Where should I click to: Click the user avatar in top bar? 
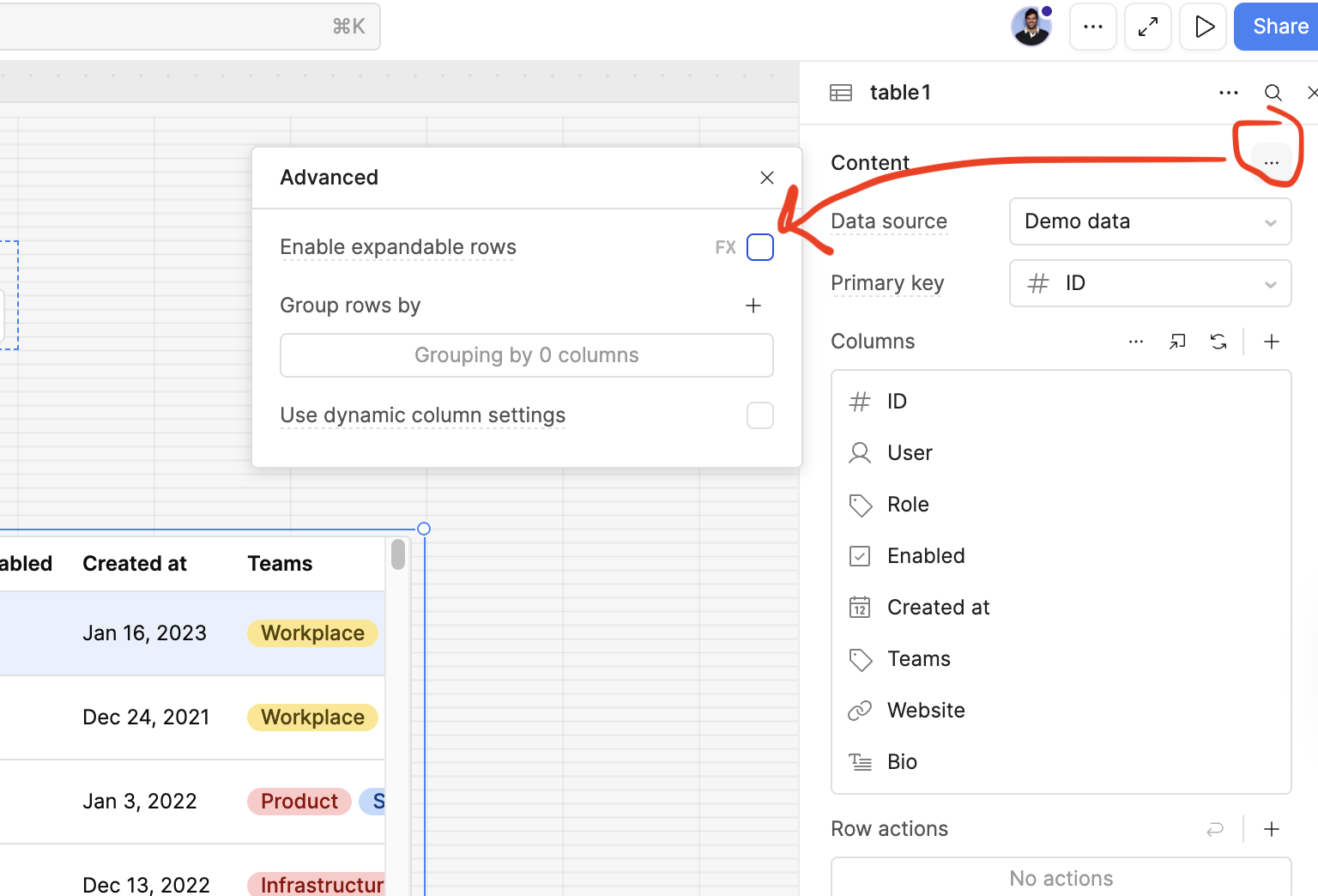(x=1031, y=27)
